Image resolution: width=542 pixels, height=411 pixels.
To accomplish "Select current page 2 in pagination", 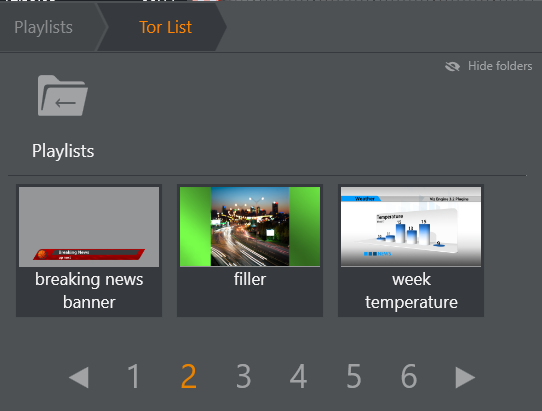I will tap(189, 376).
